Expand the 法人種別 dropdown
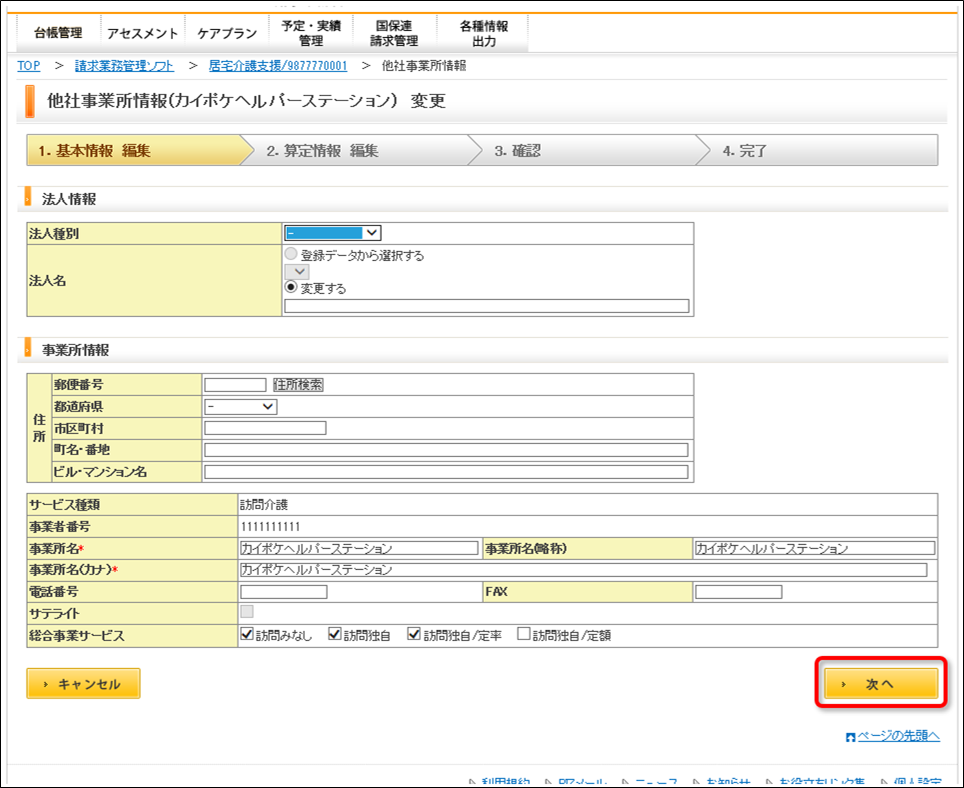Image resolution: width=964 pixels, height=788 pixels. pos(333,233)
